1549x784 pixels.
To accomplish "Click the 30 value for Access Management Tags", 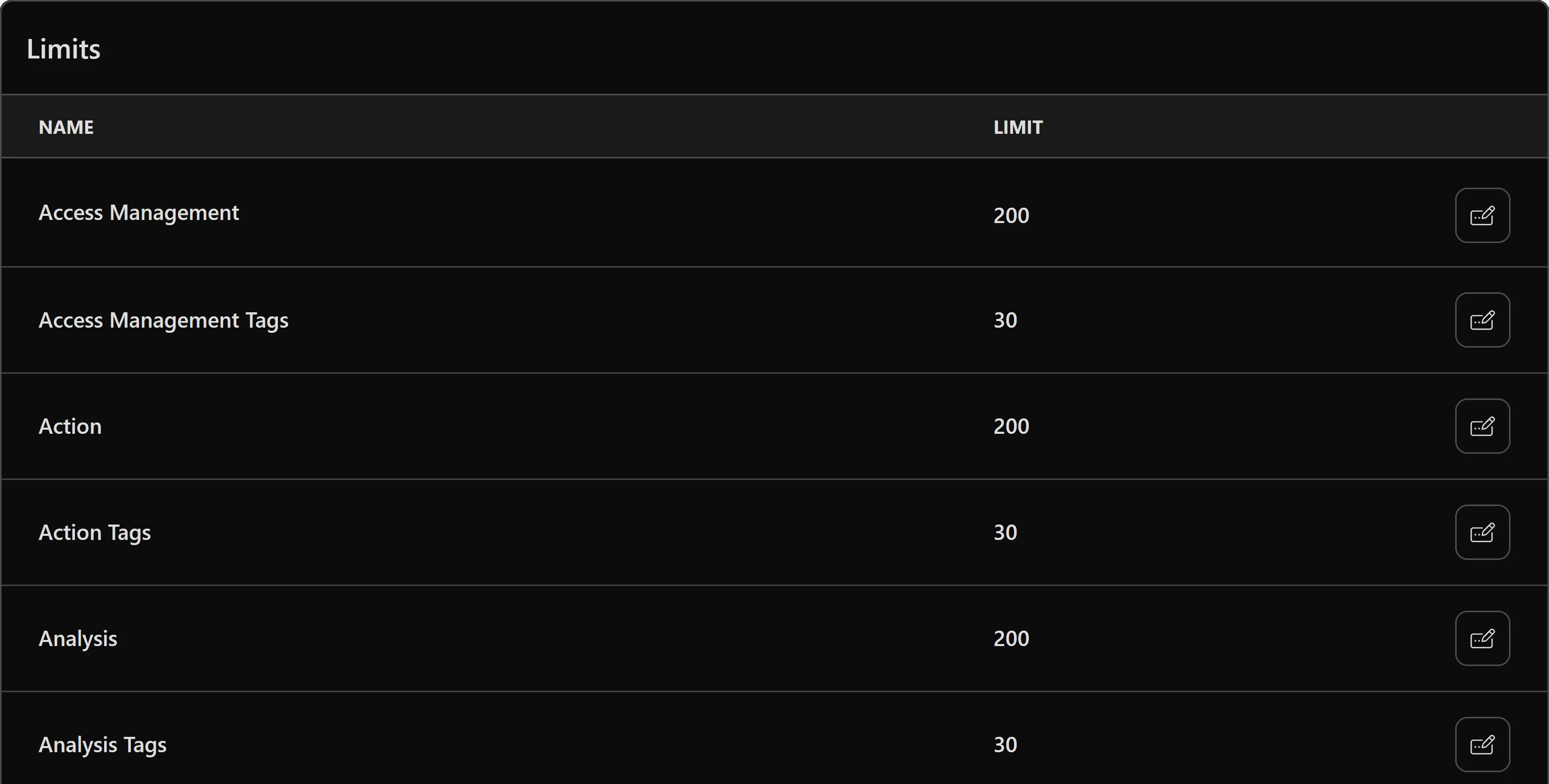I will 1004,319.
